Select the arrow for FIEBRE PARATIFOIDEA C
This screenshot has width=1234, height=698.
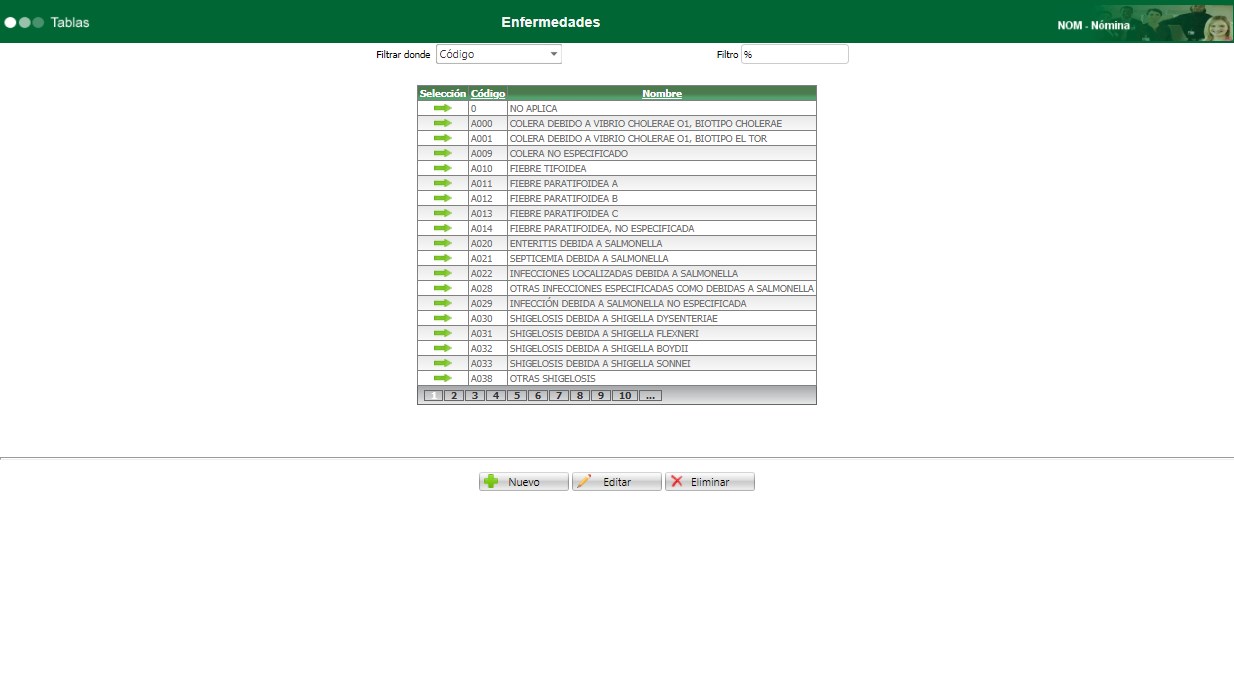441,213
